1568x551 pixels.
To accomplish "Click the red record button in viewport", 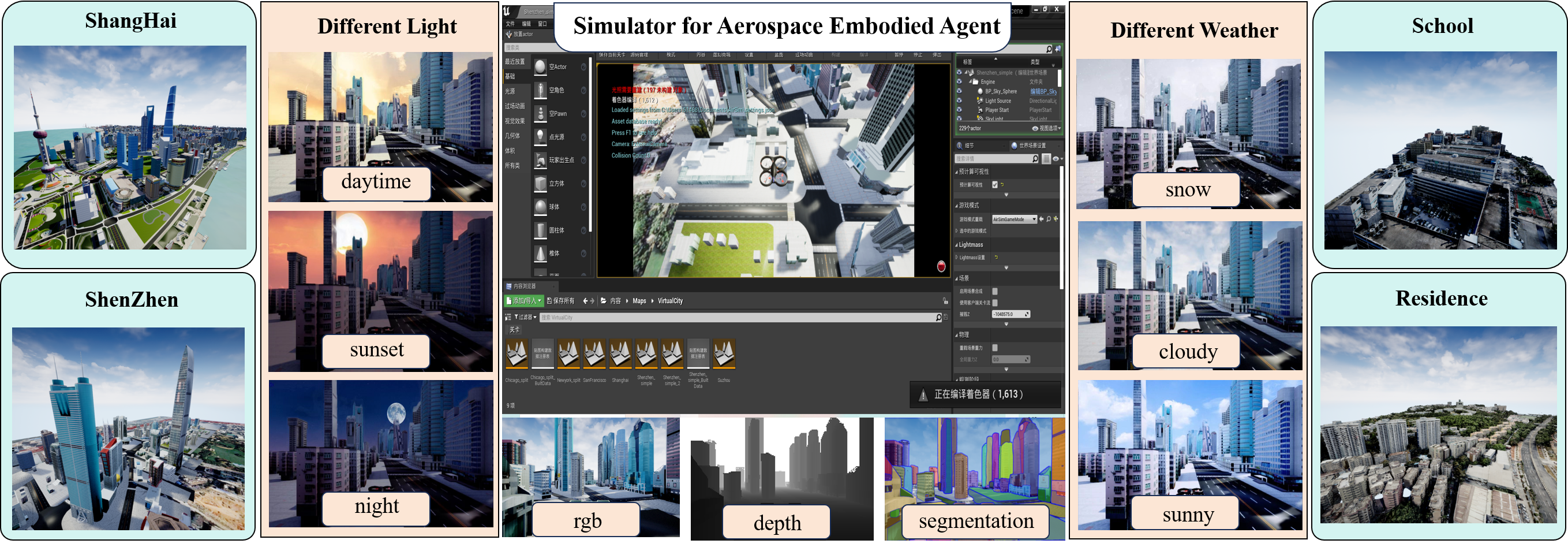I will (941, 266).
